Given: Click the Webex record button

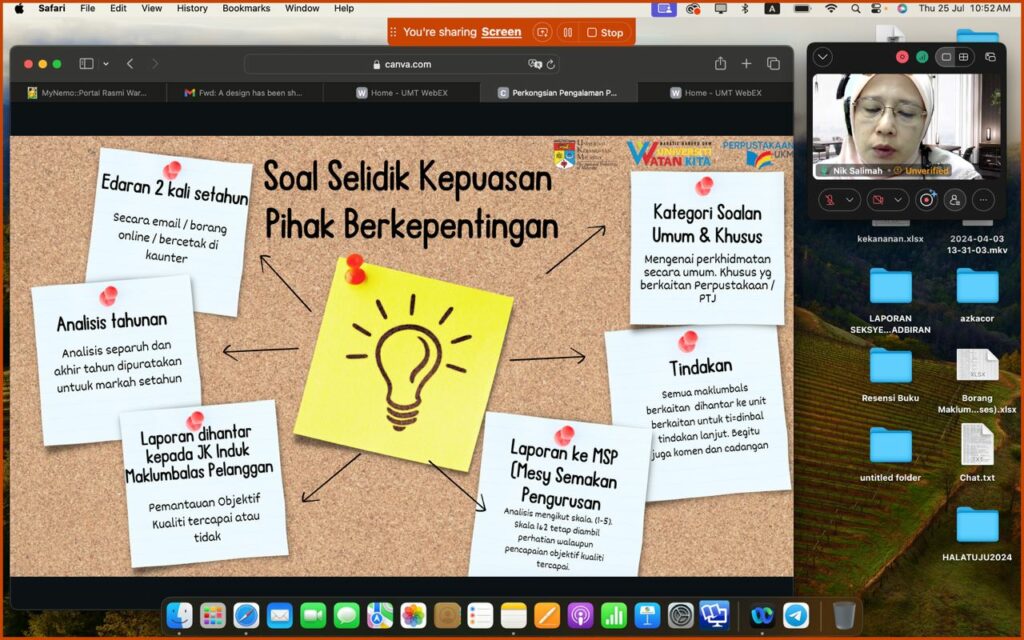Looking at the screenshot, I should tap(927, 200).
